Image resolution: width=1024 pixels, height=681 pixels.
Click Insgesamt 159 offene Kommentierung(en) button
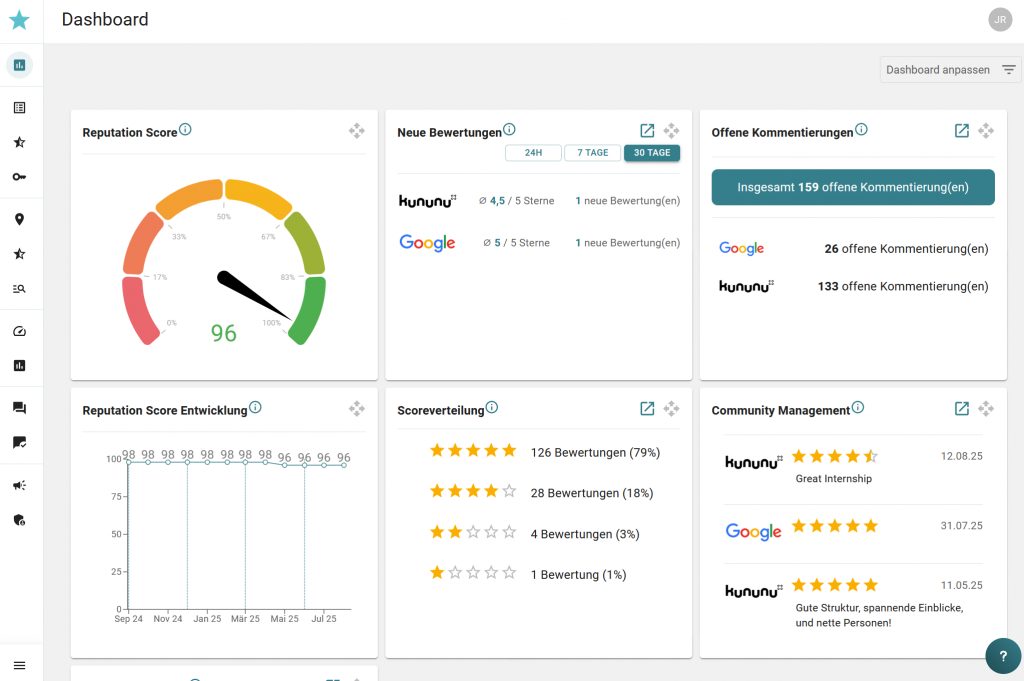(x=853, y=187)
